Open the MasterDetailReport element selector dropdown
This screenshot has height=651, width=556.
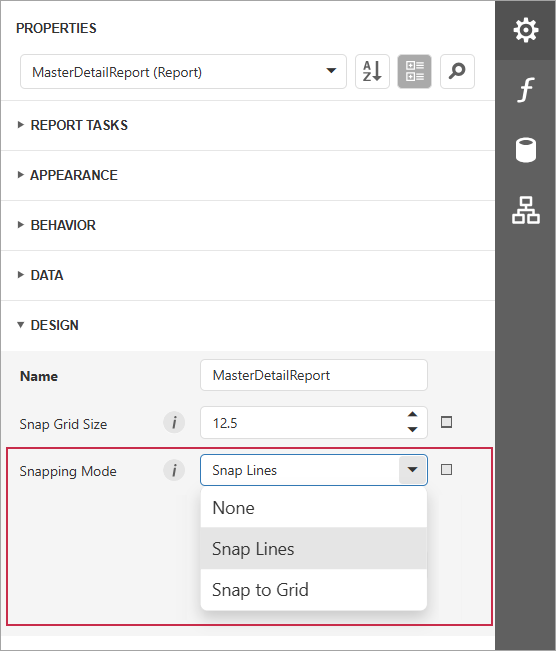click(183, 71)
